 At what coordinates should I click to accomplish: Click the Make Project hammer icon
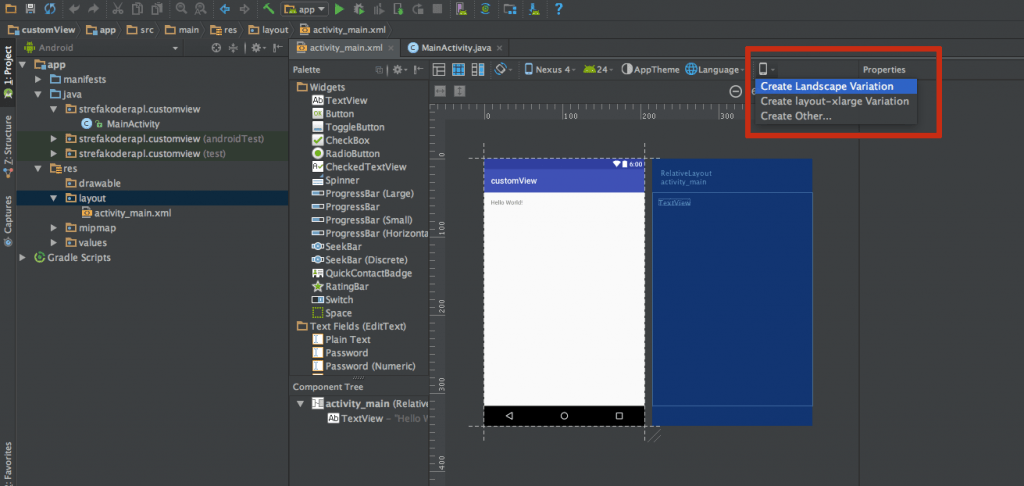pyautogui.click(x=269, y=9)
